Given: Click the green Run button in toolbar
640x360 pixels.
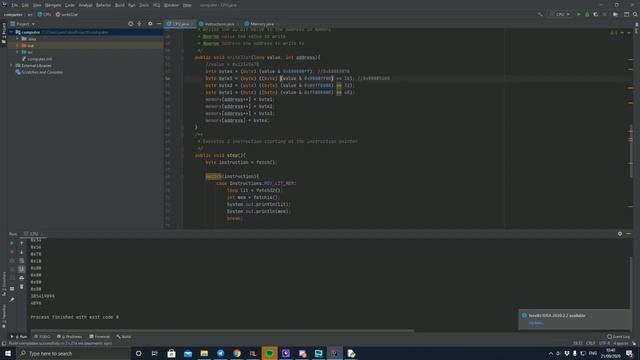Looking at the screenshot, I should 578,14.
